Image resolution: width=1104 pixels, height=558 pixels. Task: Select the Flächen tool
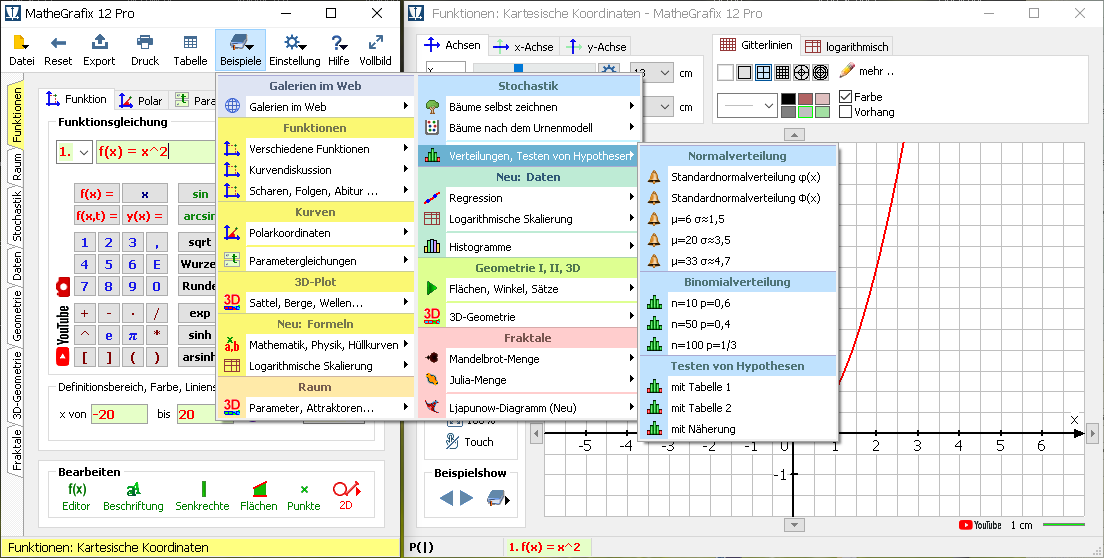[x=258, y=496]
